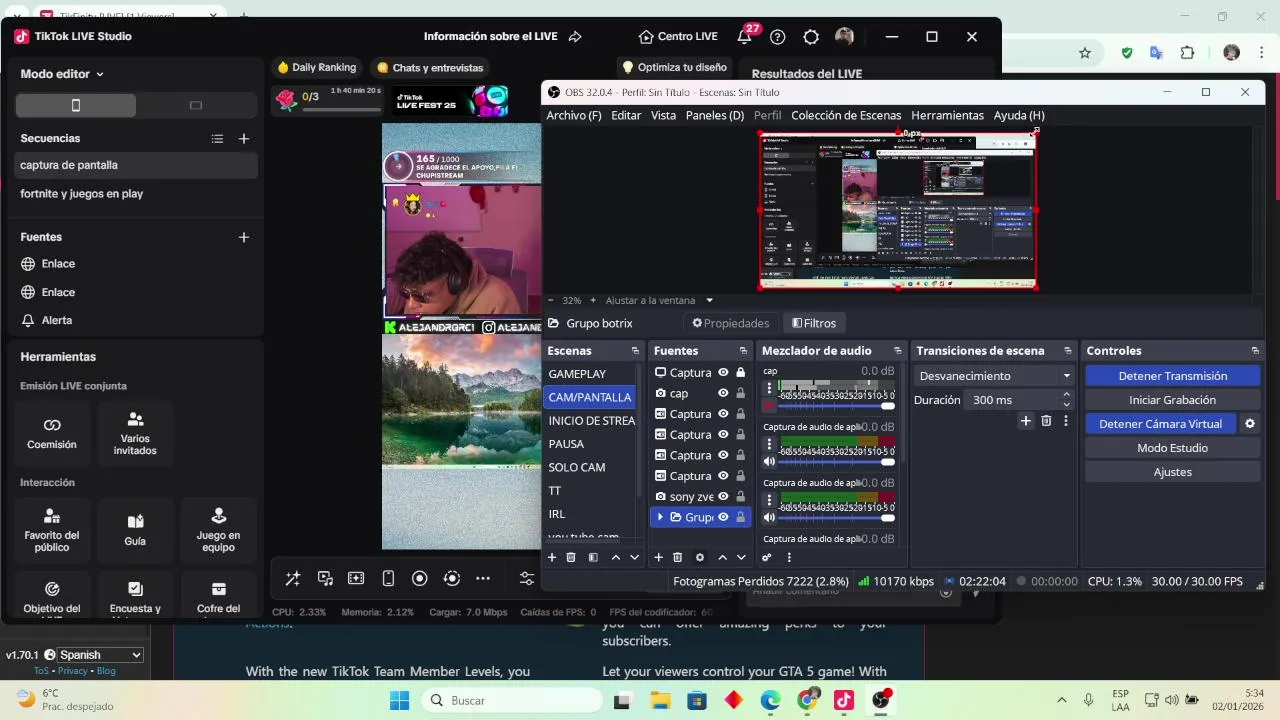Add a new scene in OBS Escenas
The height and width of the screenshot is (720, 1280).
[x=551, y=557]
